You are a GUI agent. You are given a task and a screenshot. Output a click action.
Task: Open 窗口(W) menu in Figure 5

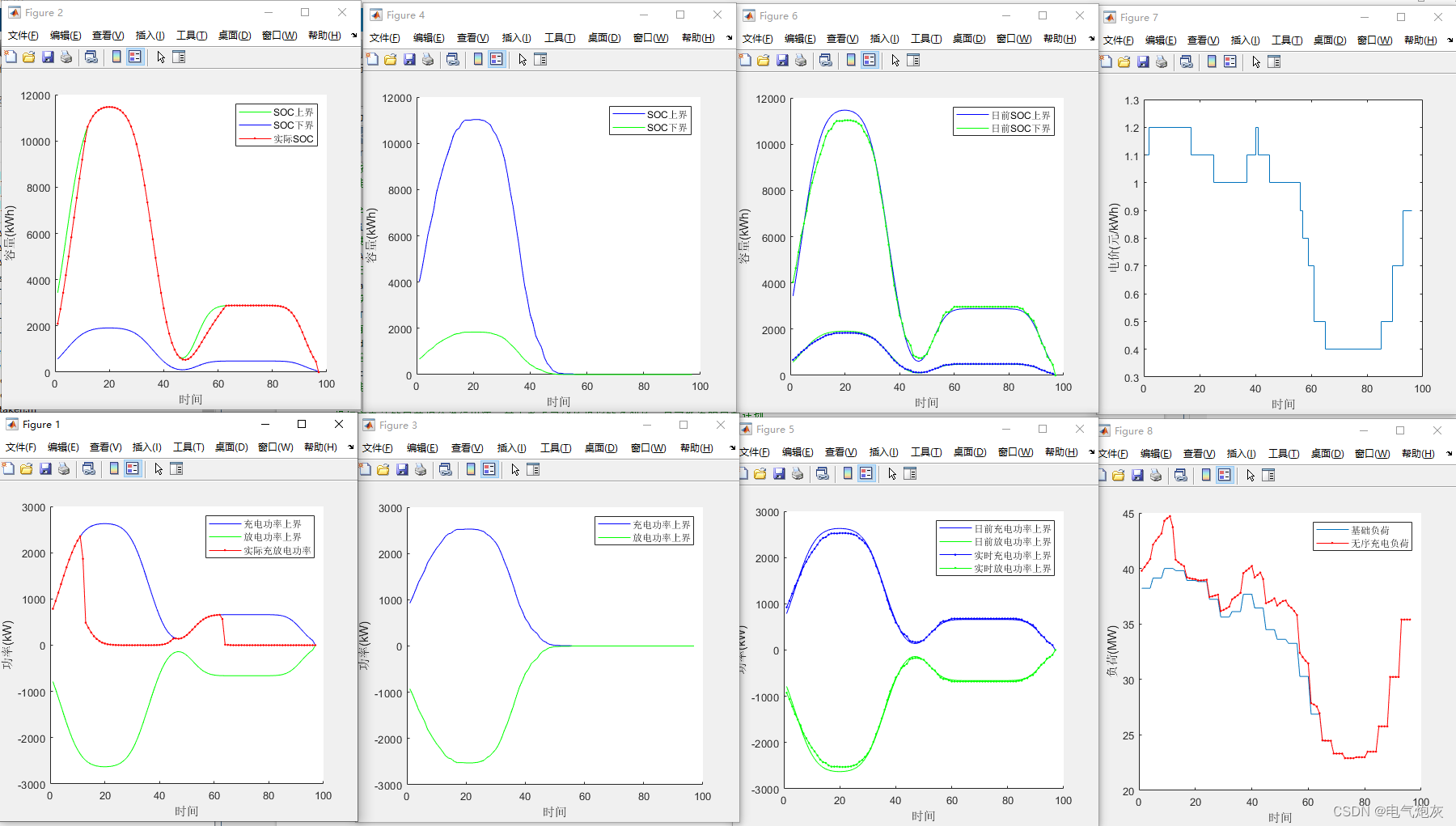point(1015,452)
